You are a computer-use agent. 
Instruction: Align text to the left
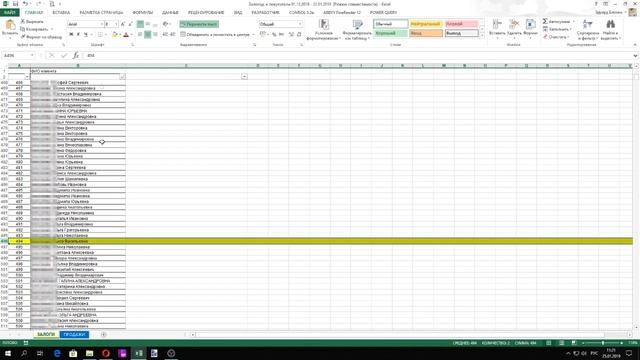pos(140,35)
